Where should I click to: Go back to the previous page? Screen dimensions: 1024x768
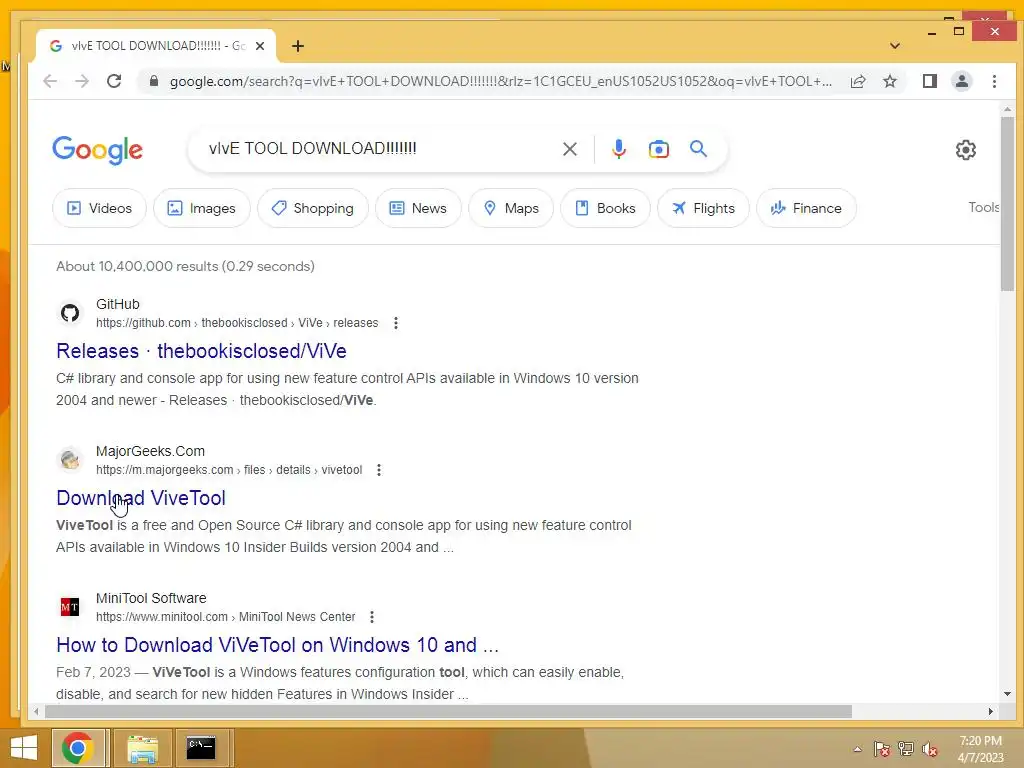click(x=50, y=81)
